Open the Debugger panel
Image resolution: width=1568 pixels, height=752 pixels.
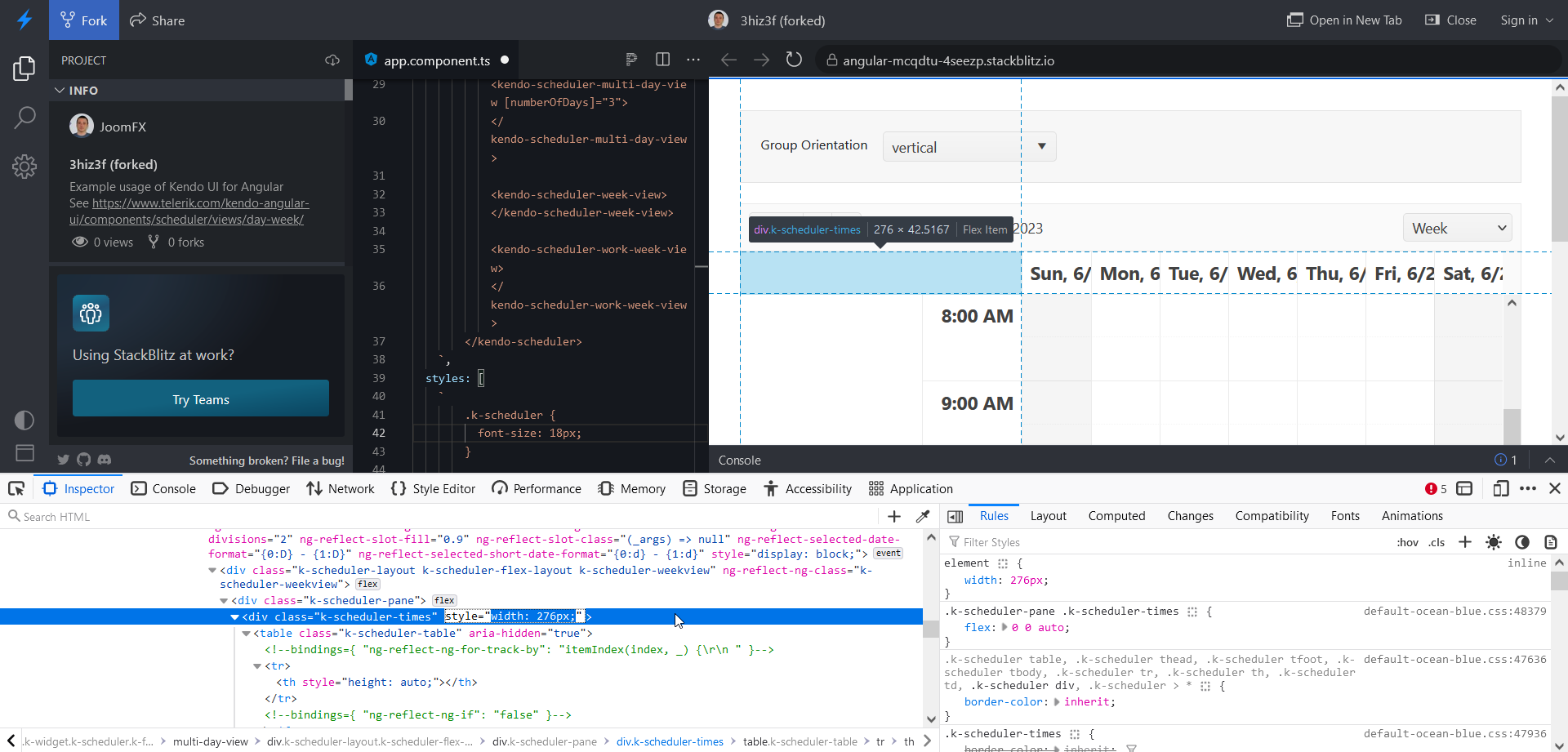click(x=252, y=488)
